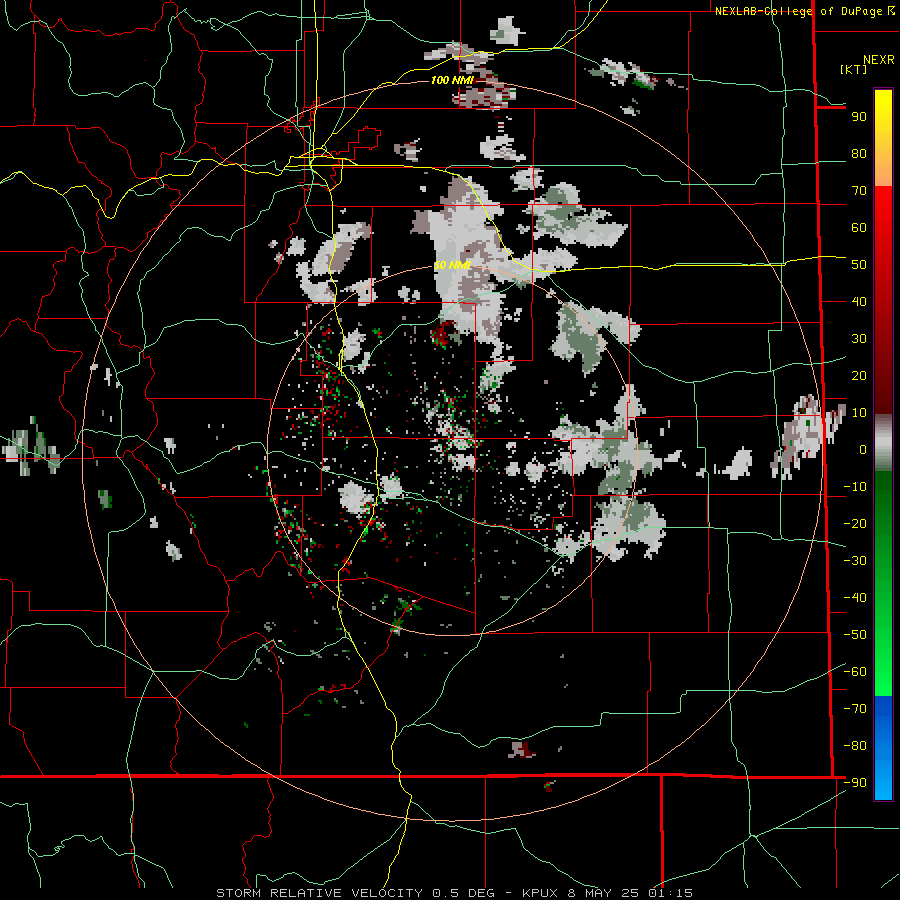This screenshot has width=900, height=900.
Task: Click the positive 80 knots scale label
Action: [x=859, y=153]
